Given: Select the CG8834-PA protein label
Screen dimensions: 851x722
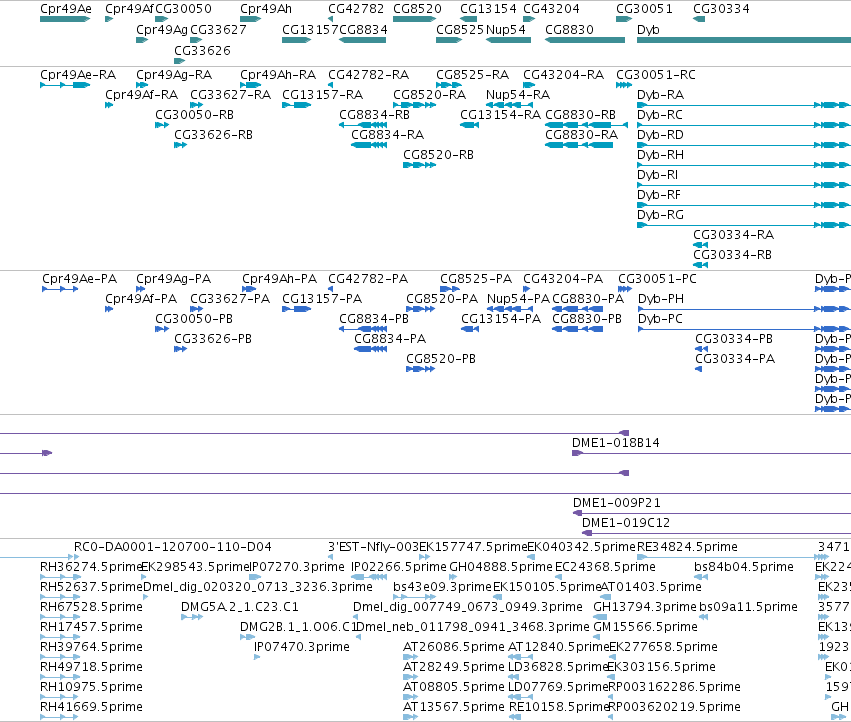Looking at the screenshot, I should pyautogui.click(x=390, y=339).
